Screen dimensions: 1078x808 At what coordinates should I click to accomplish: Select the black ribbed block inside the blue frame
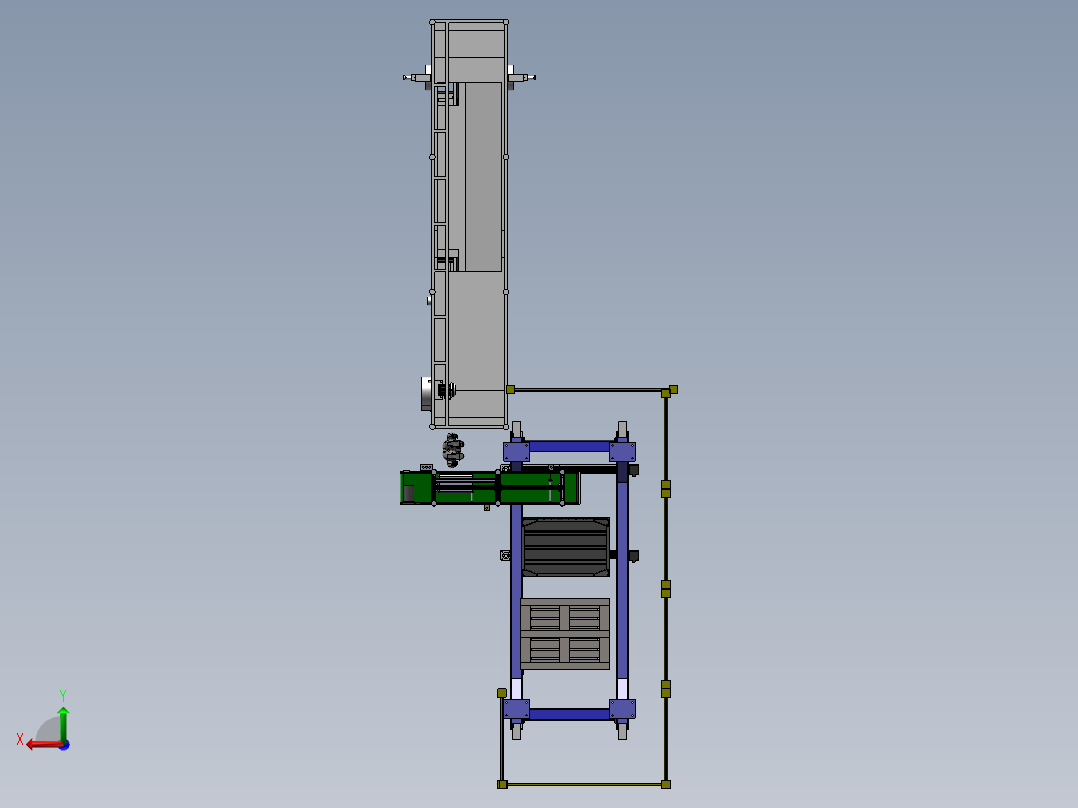coord(566,547)
